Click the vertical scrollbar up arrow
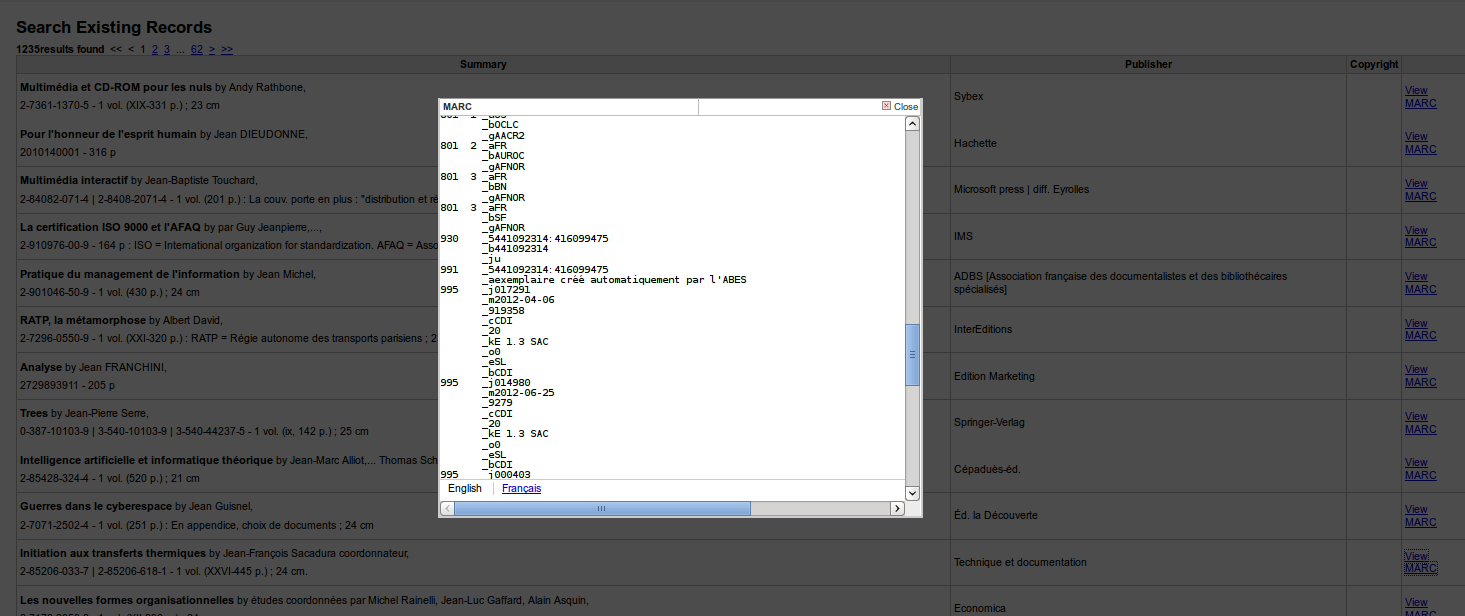 [912, 123]
